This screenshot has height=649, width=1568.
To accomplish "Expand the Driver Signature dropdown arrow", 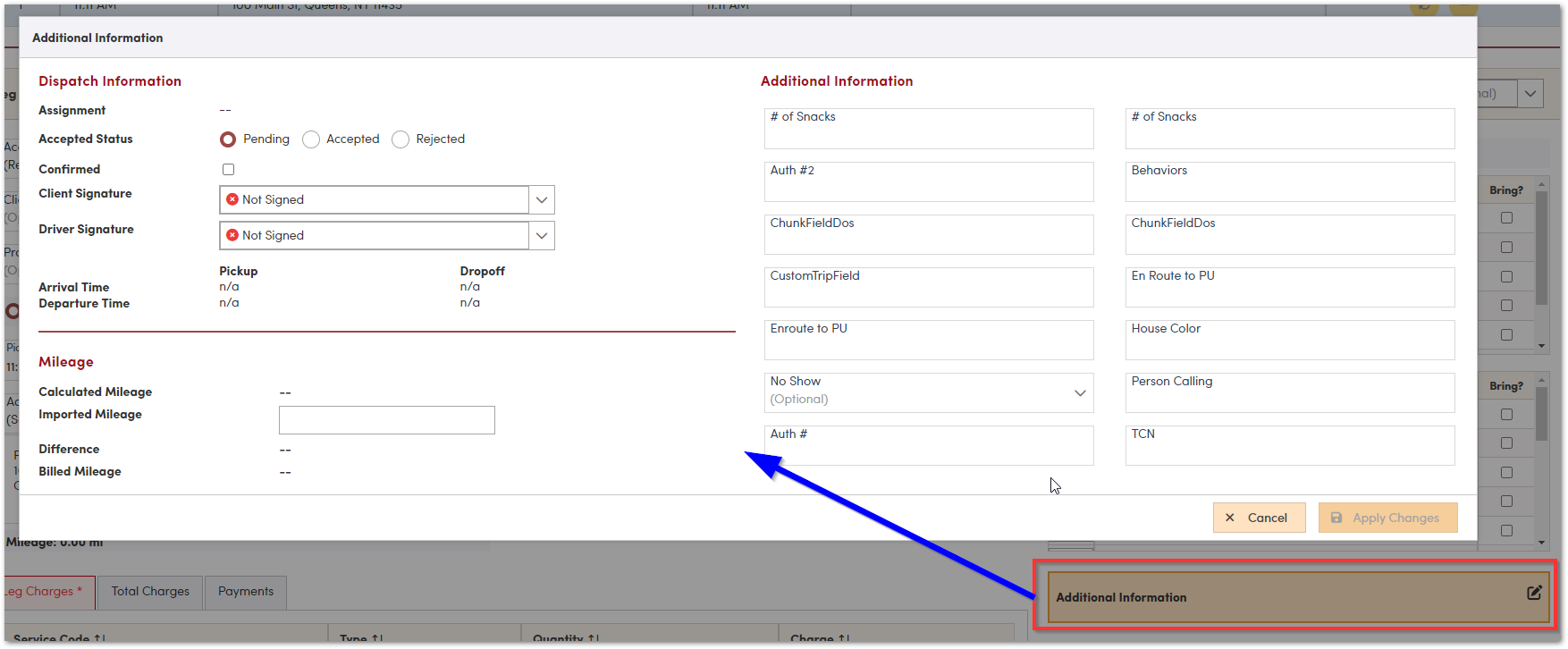I will pos(542,235).
